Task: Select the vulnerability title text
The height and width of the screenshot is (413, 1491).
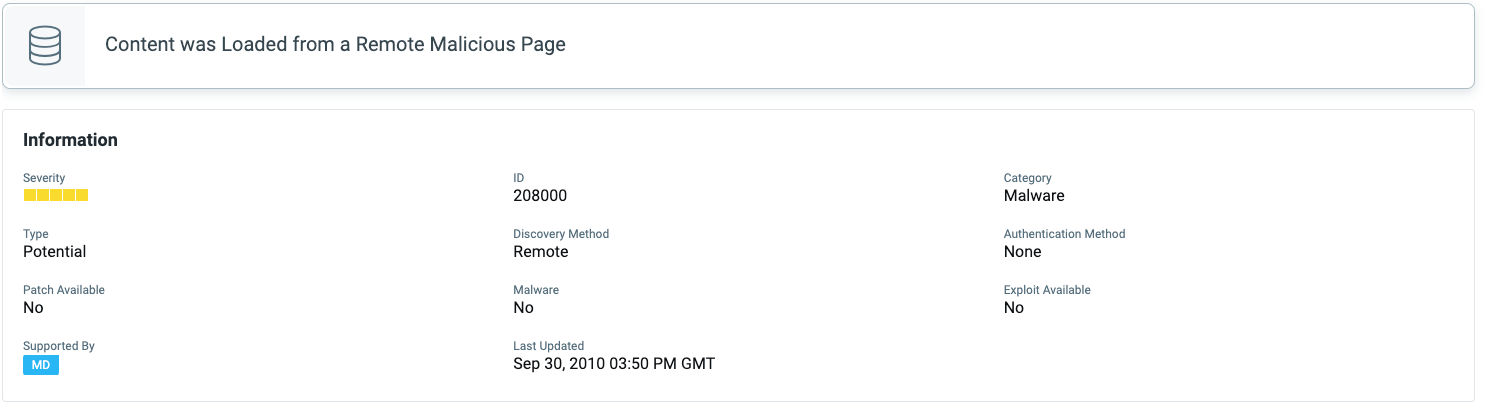Action: click(x=335, y=45)
